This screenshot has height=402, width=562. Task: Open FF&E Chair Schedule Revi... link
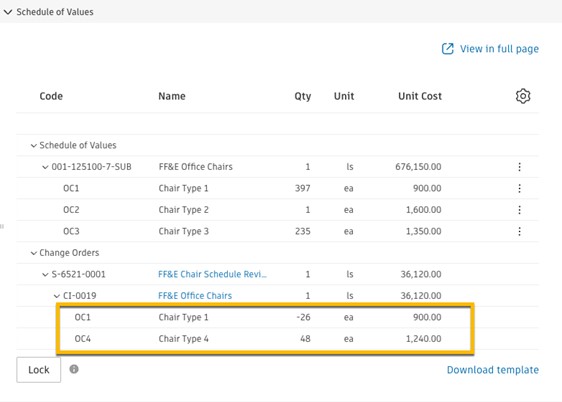[x=212, y=274]
